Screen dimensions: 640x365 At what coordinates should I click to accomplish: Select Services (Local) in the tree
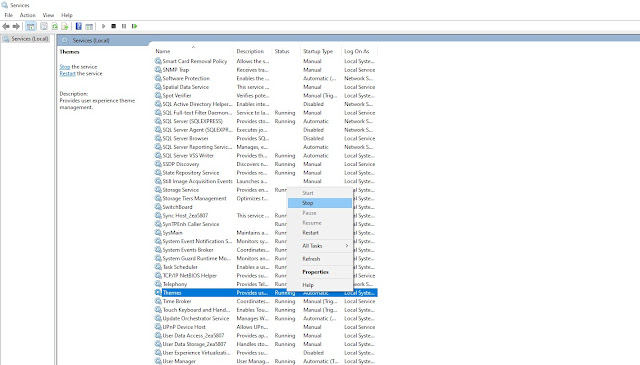[x=26, y=39]
